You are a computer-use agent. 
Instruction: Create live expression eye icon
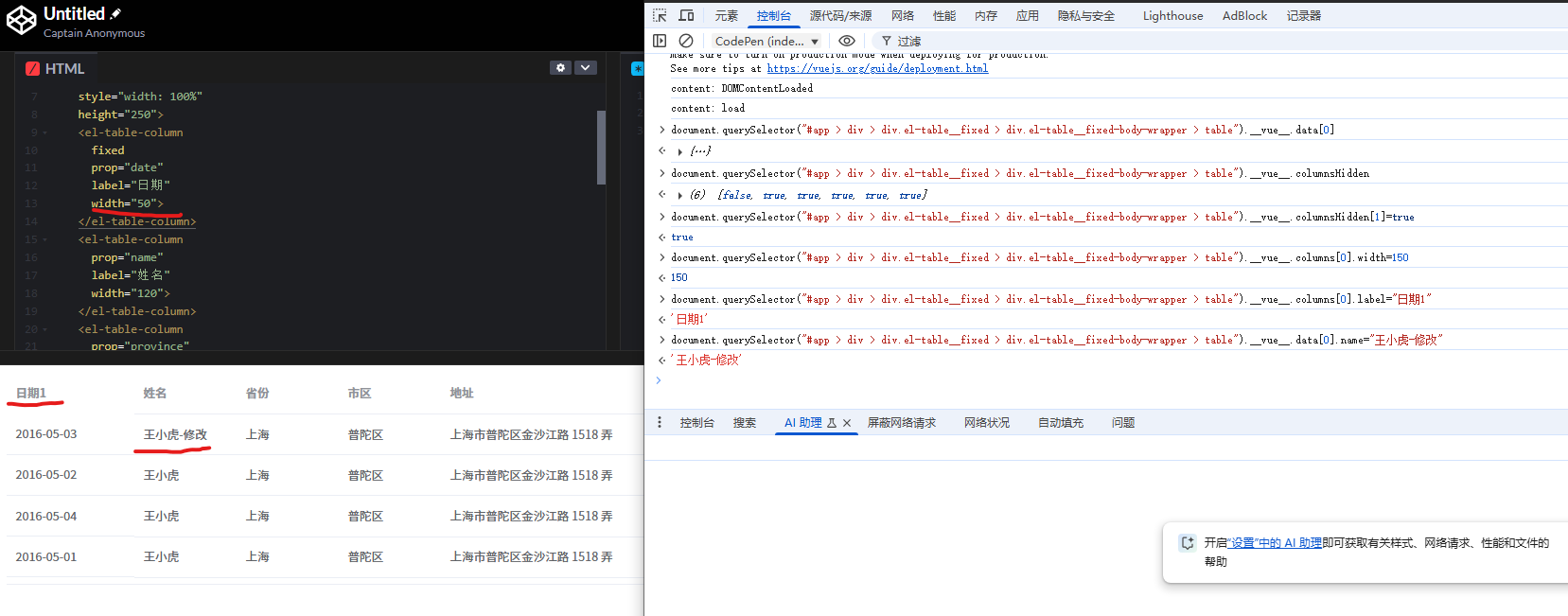coord(847,41)
